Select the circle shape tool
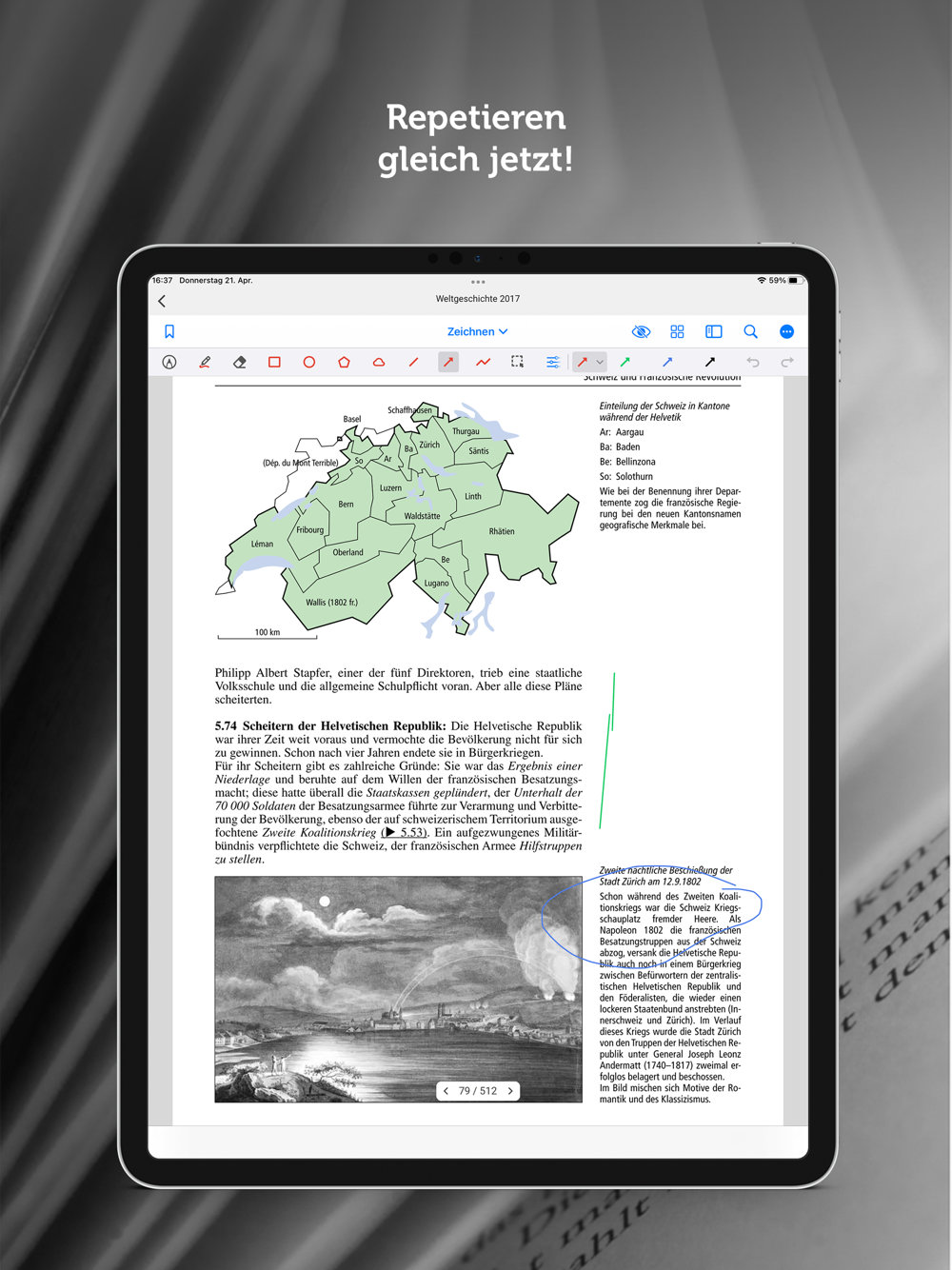The height and width of the screenshot is (1270, 952). coord(308,362)
